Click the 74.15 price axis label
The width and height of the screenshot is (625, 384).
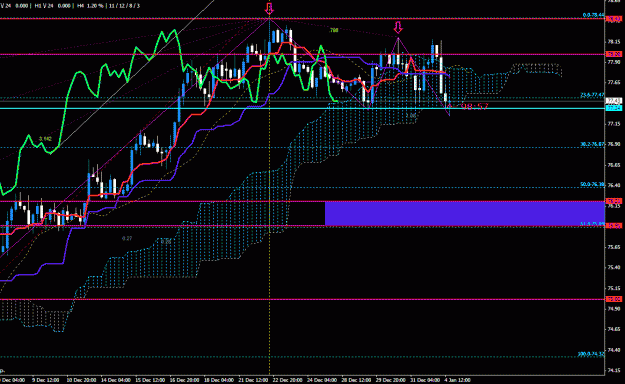pyautogui.click(x=613, y=370)
